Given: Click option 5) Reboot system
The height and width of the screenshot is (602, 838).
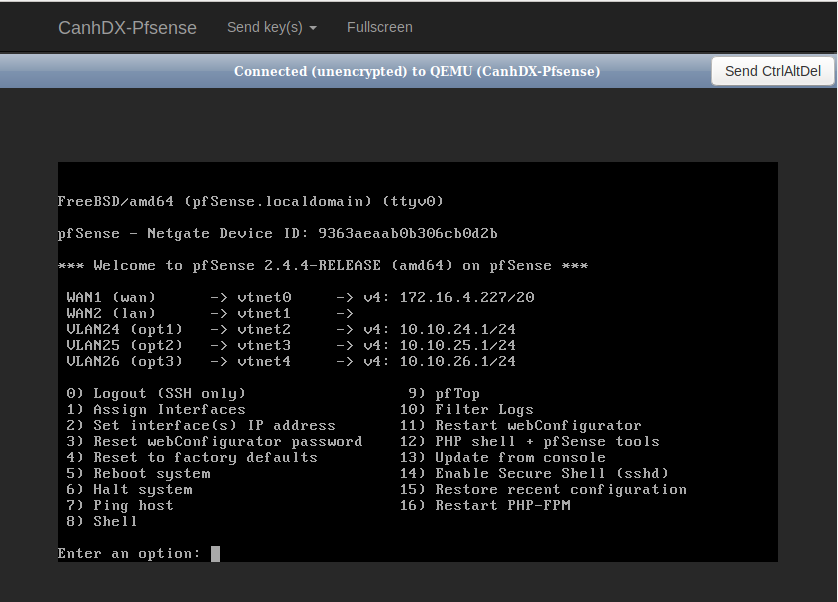Looking at the screenshot, I should (138, 474).
